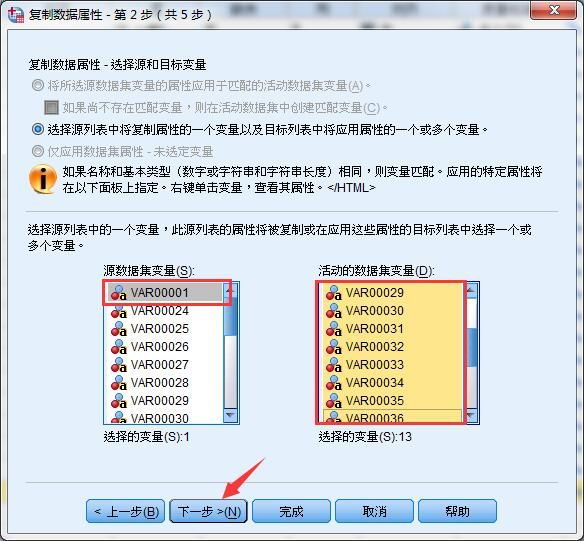Click the source variable list scroll-down arrow
This screenshot has width=584, height=541.
[x=230, y=415]
